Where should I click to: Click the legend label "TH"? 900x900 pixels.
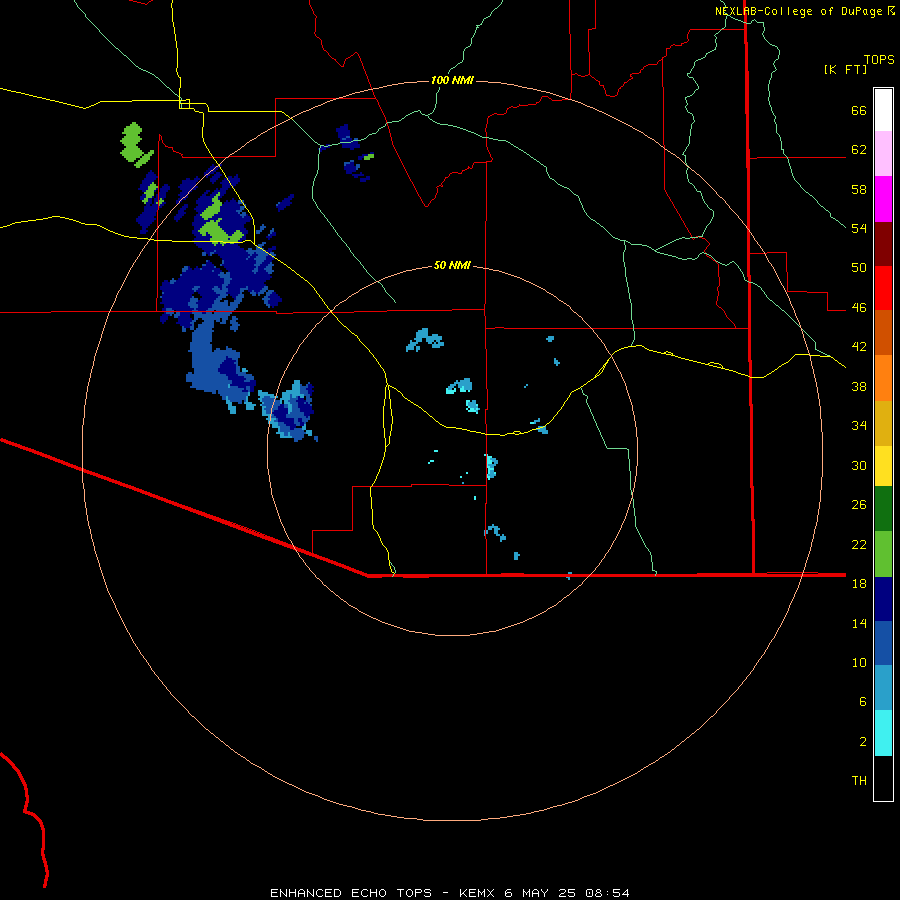pyautogui.click(x=859, y=781)
